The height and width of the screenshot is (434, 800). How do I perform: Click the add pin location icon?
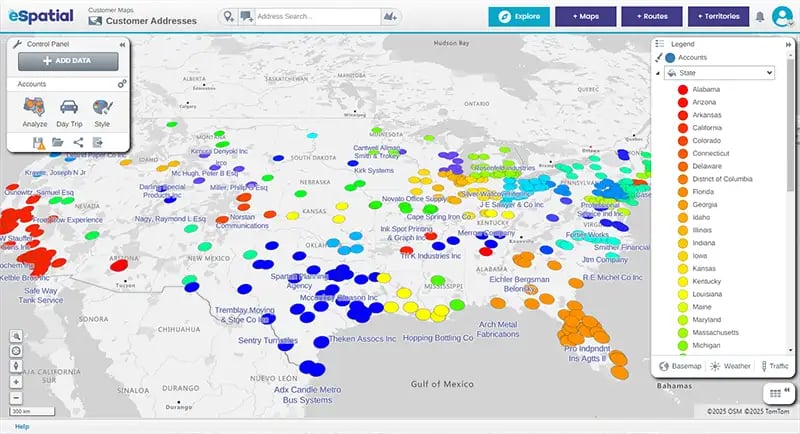[229, 16]
